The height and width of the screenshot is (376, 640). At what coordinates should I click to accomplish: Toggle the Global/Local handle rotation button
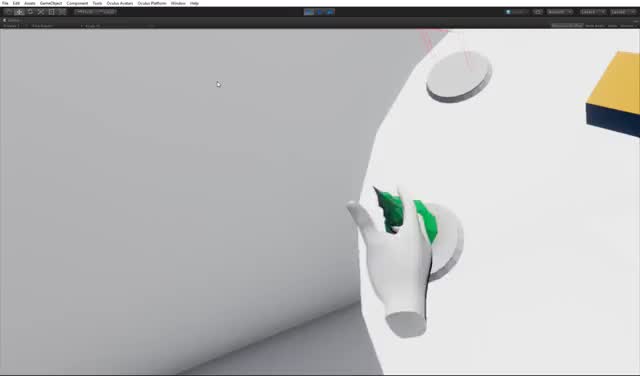pos(106,12)
